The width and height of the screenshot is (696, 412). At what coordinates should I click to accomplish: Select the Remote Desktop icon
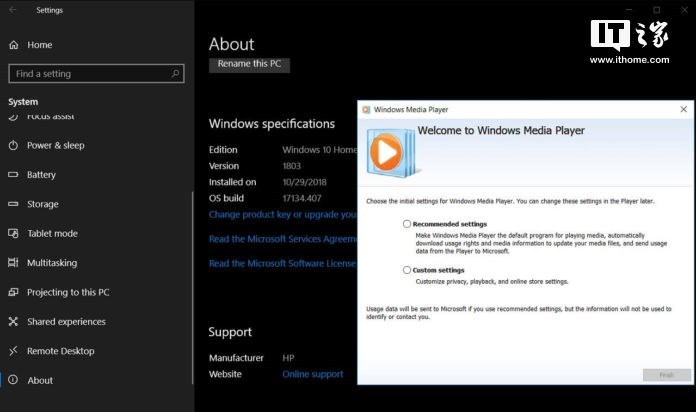pos(13,351)
